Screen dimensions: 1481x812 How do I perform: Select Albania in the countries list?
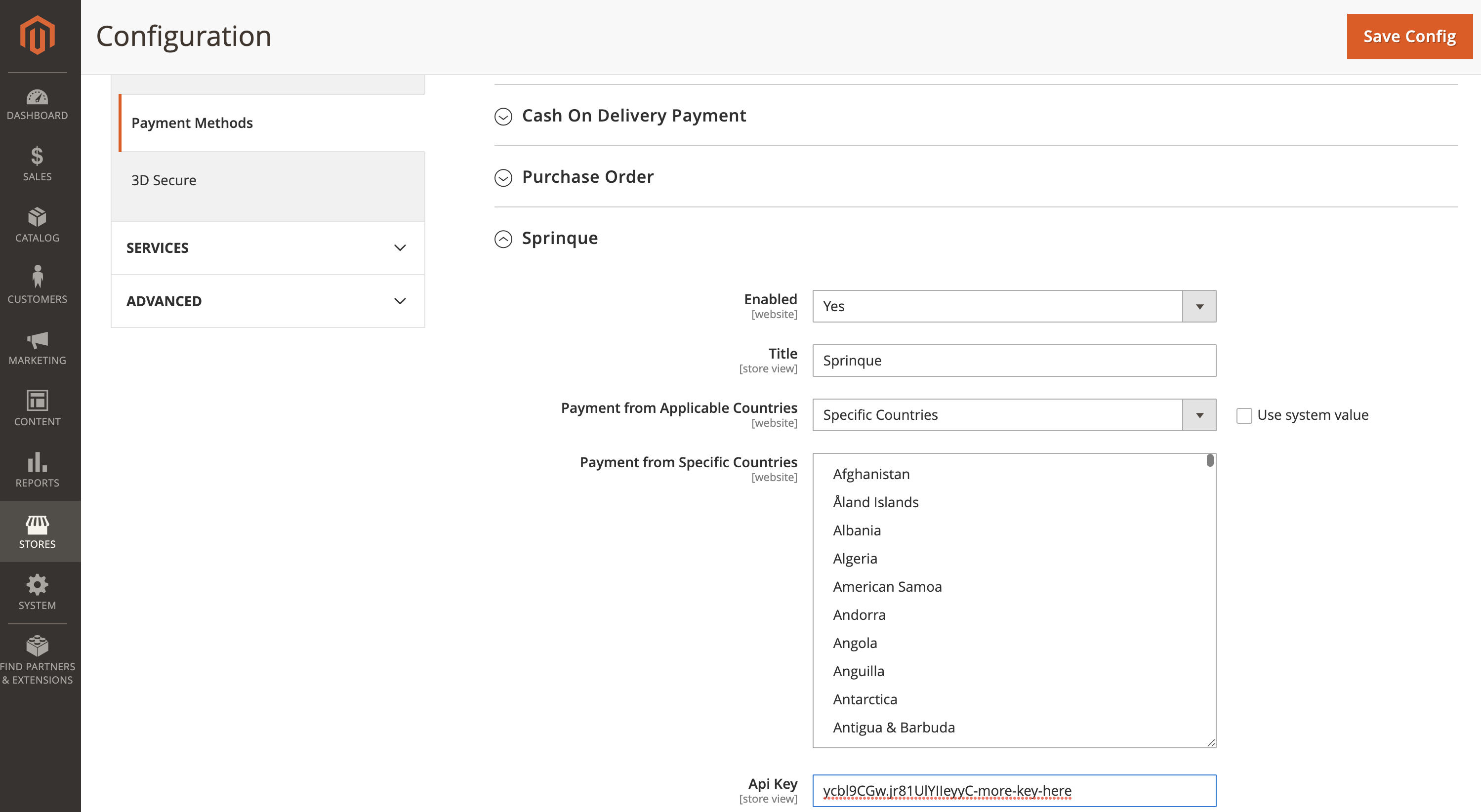point(857,530)
